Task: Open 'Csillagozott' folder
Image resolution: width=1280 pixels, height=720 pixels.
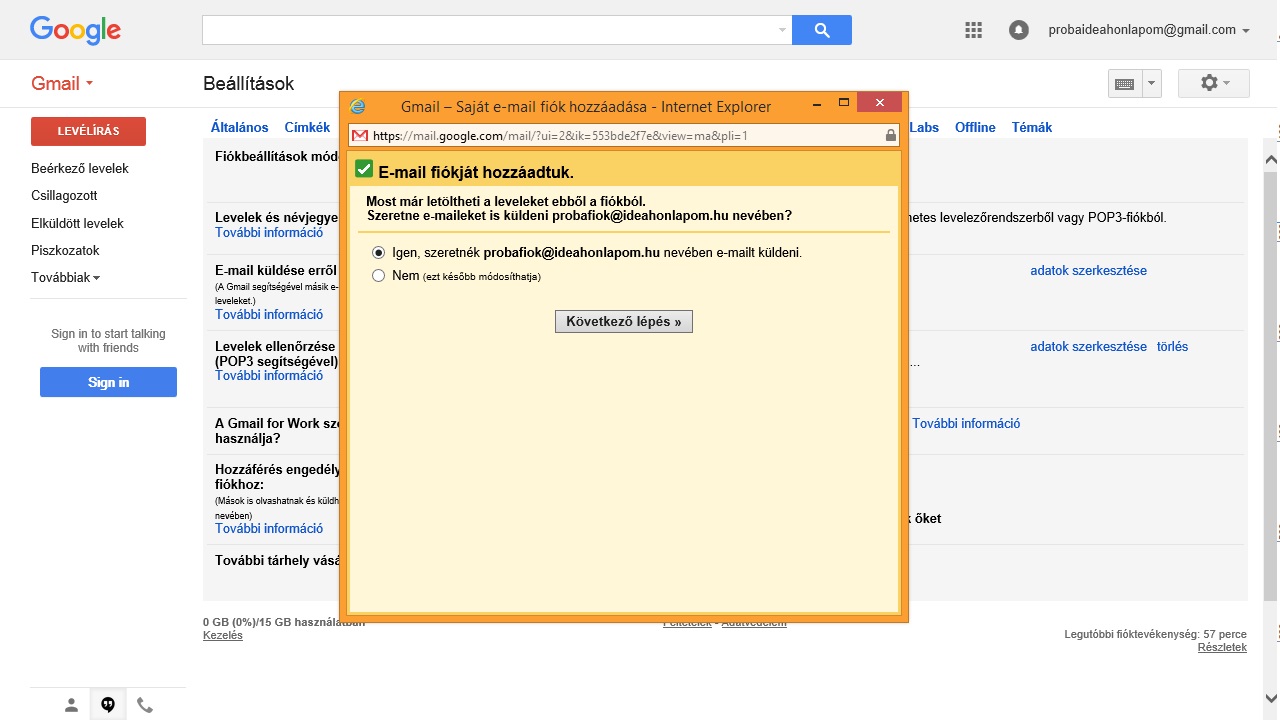Action: point(64,196)
